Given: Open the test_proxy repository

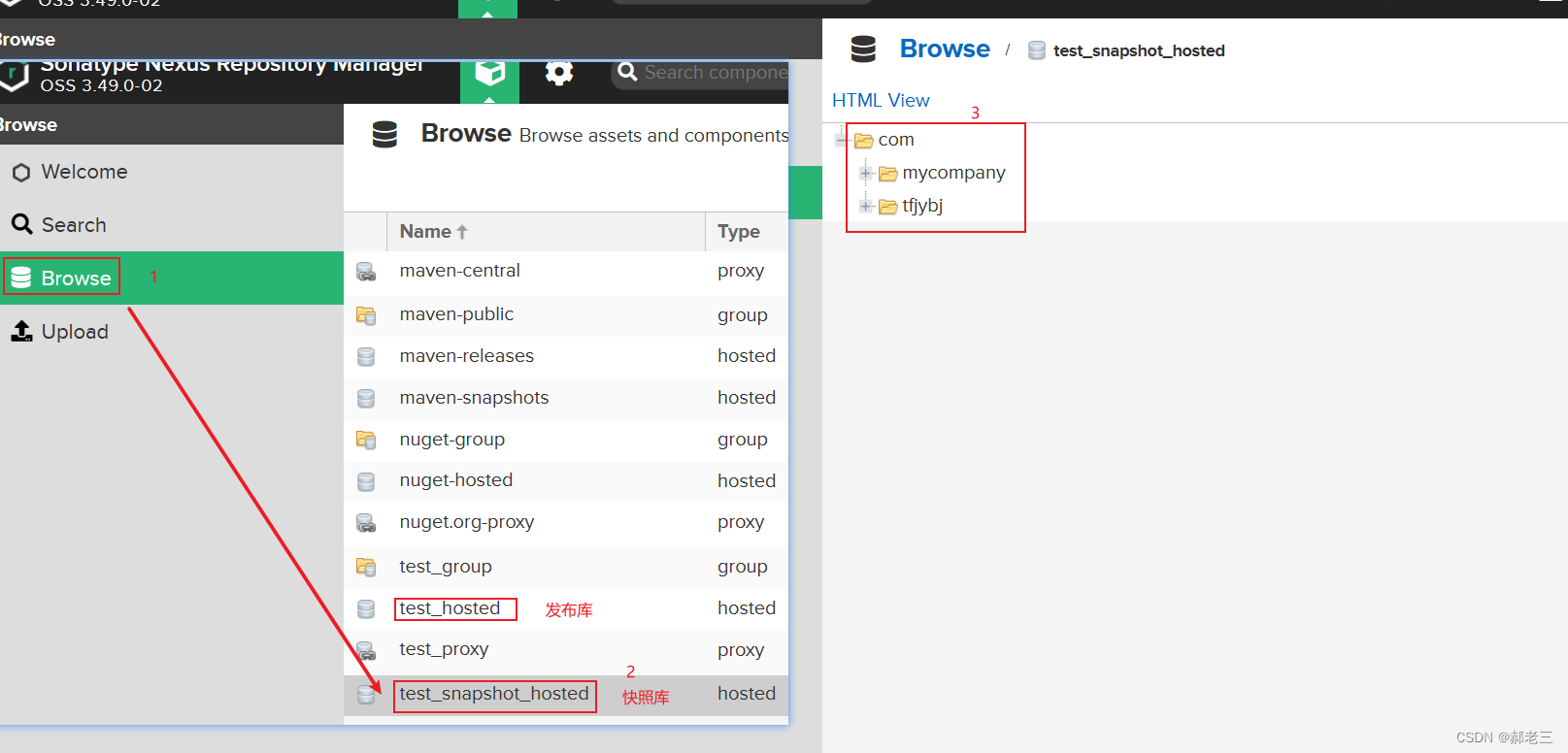Looking at the screenshot, I should (x=444, y=649).
